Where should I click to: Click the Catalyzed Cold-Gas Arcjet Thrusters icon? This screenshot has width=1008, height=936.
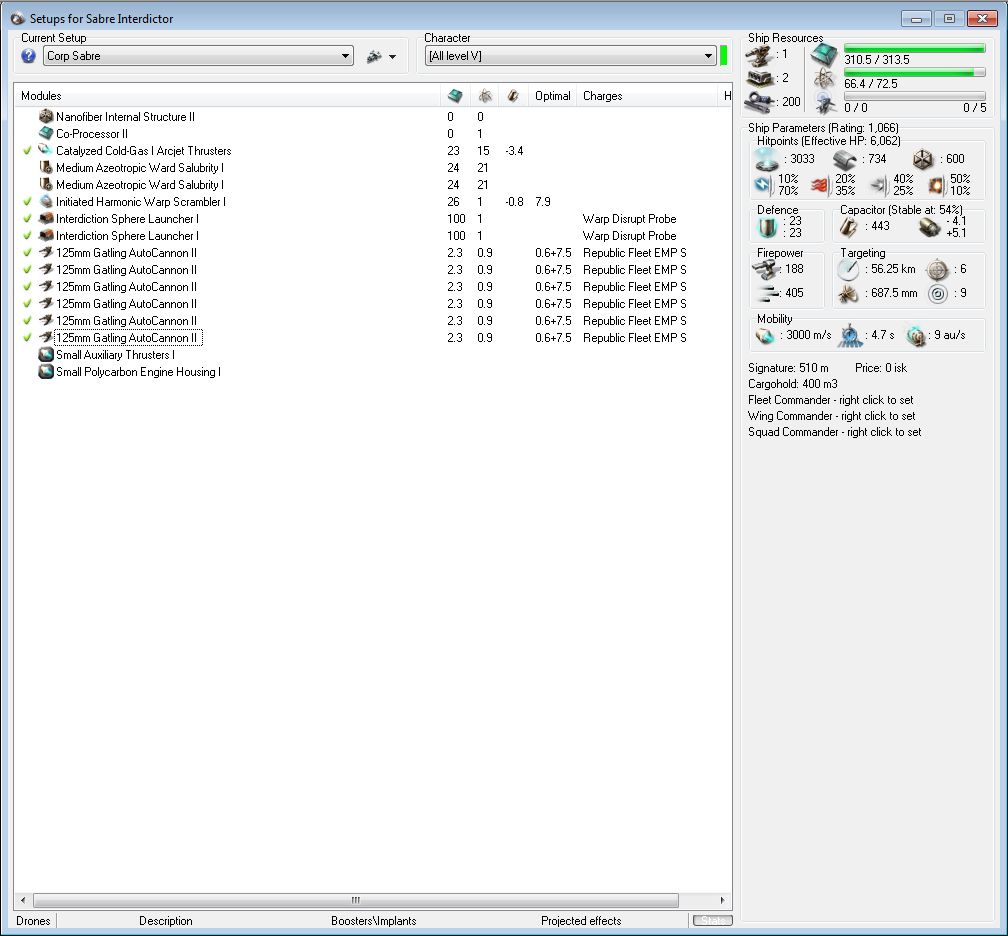point(46,150)
